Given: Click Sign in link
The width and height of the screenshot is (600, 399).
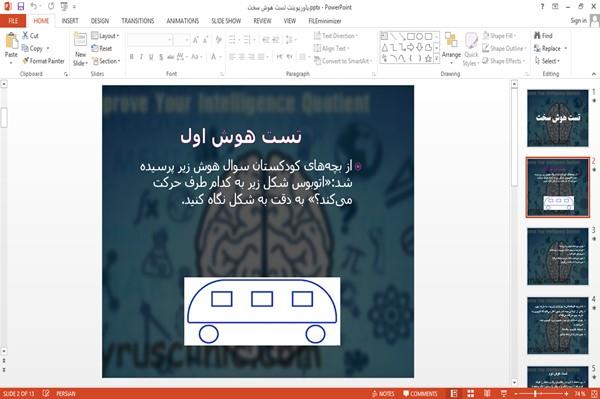Looking at the screenshot, I should click(578, 21).
